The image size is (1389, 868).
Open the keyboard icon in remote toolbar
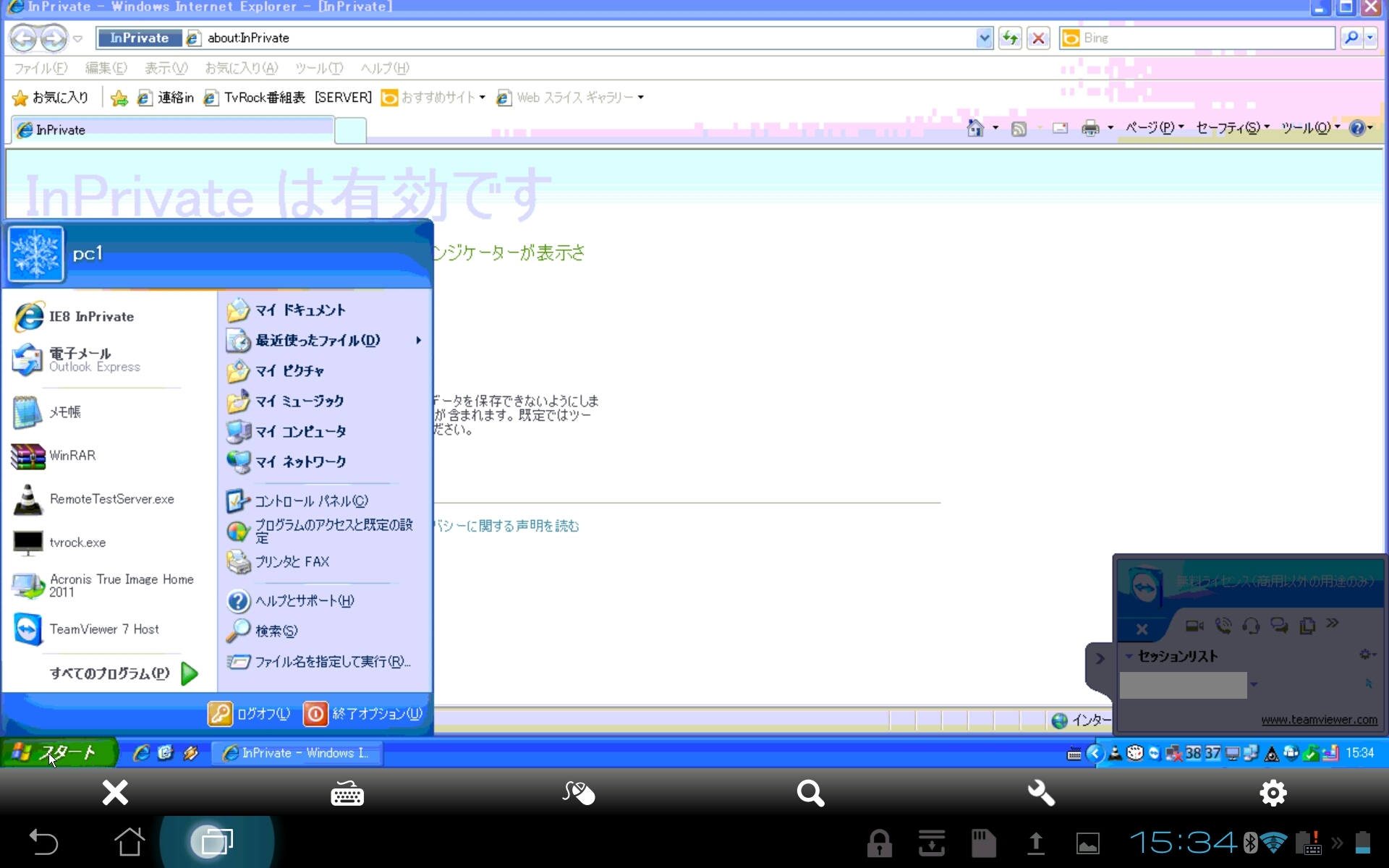point(347,793)
